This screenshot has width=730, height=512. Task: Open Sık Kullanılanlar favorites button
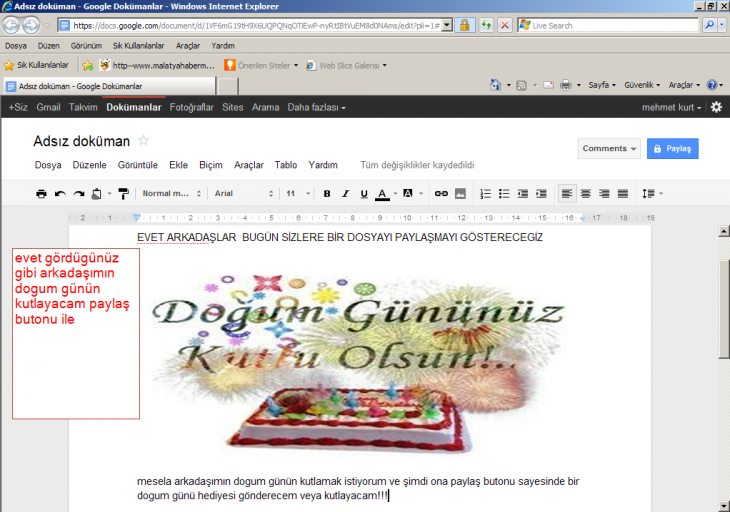[36, 65]
